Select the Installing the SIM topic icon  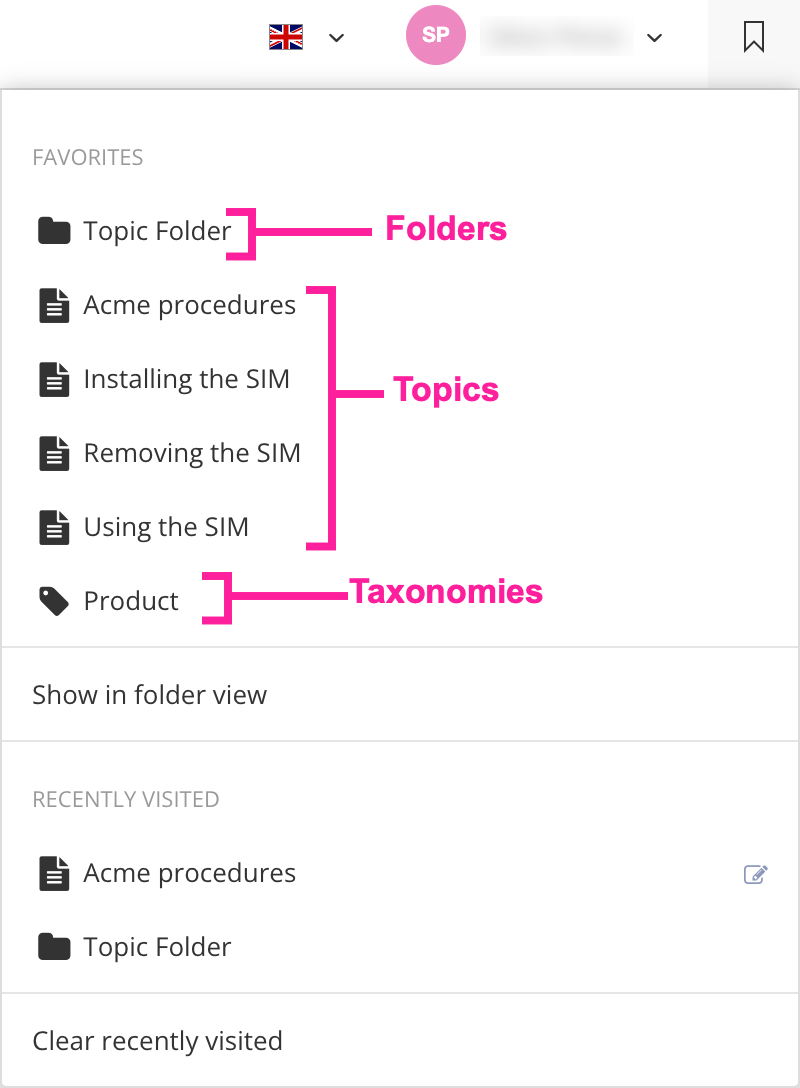pos(53,378)
